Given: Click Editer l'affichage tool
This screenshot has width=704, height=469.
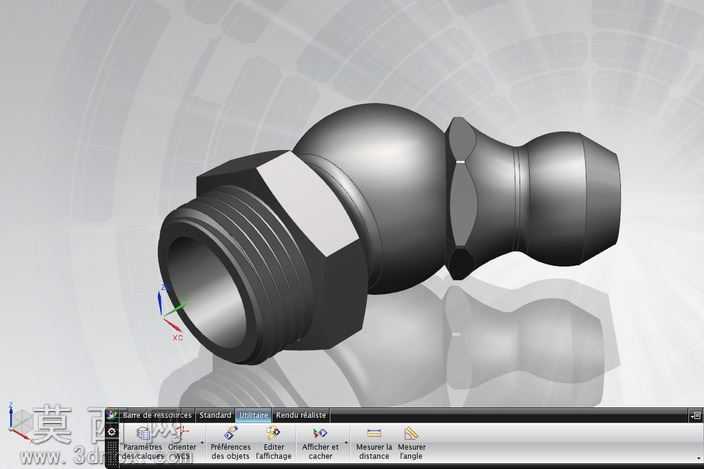Looking at the screenshot, I should coord(273,443).
